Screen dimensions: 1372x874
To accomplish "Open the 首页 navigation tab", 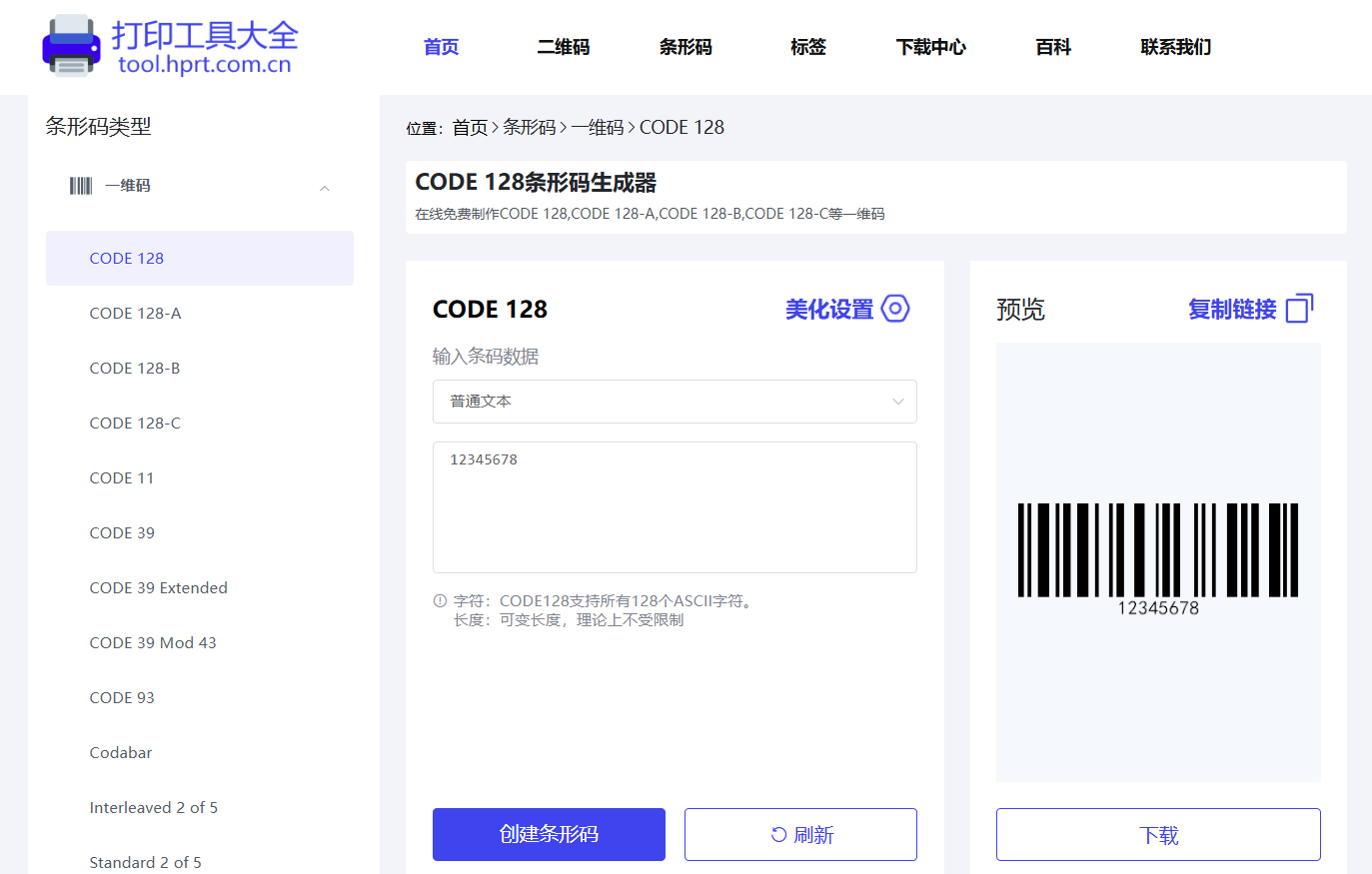I will (x=441, y=47).
